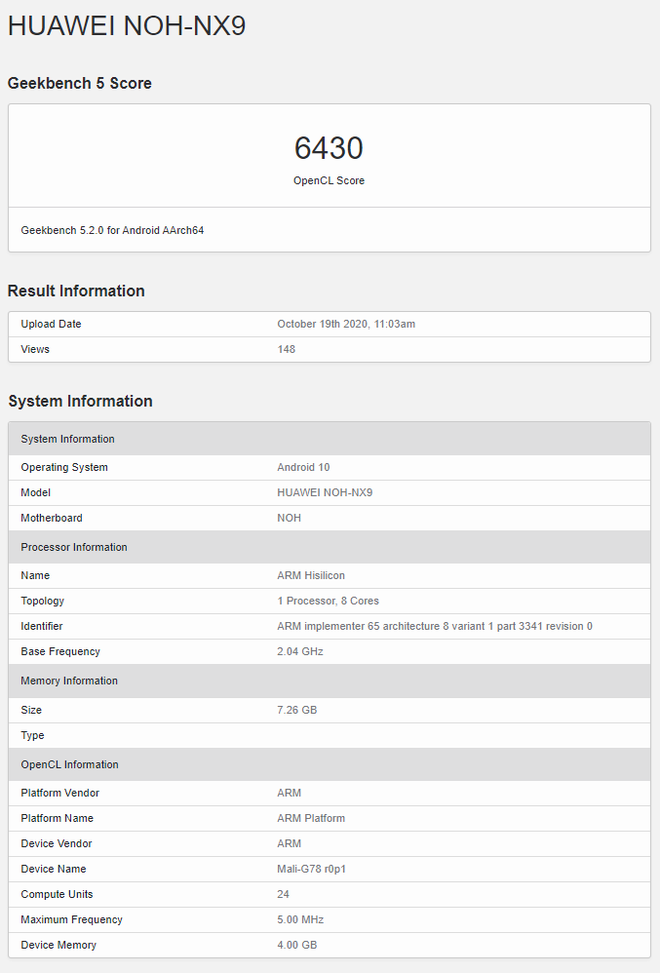Click the Device Memory label

(58, 946)
